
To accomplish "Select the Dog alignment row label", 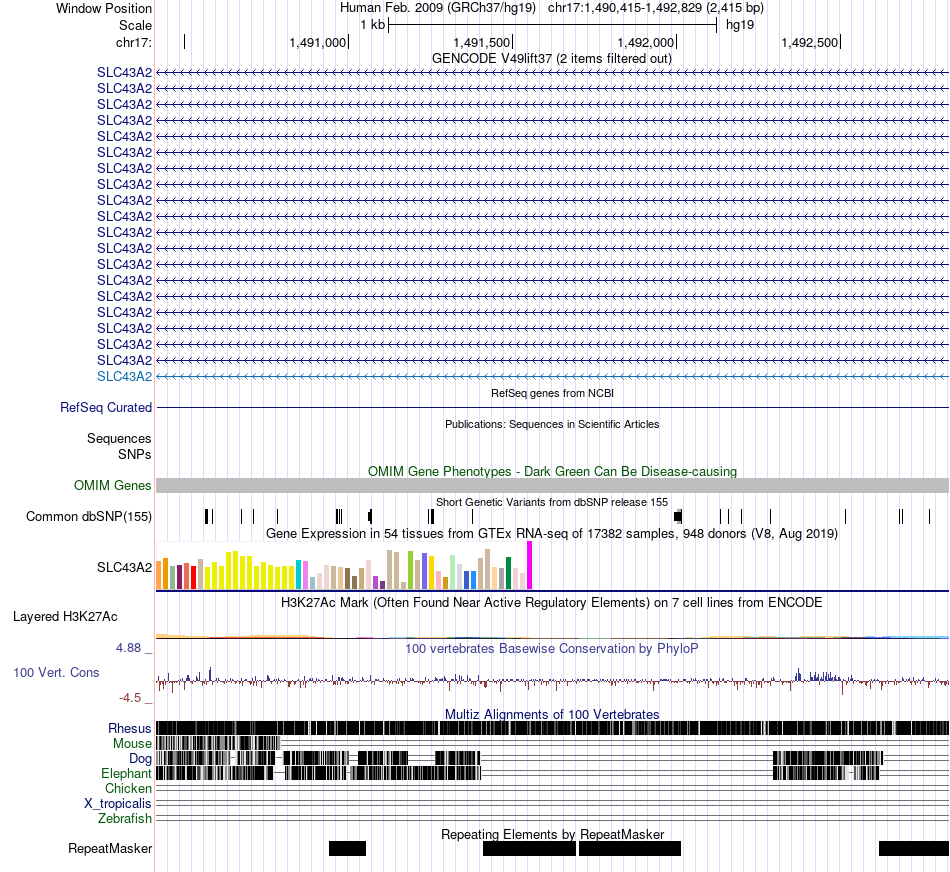I will [140, 759].
